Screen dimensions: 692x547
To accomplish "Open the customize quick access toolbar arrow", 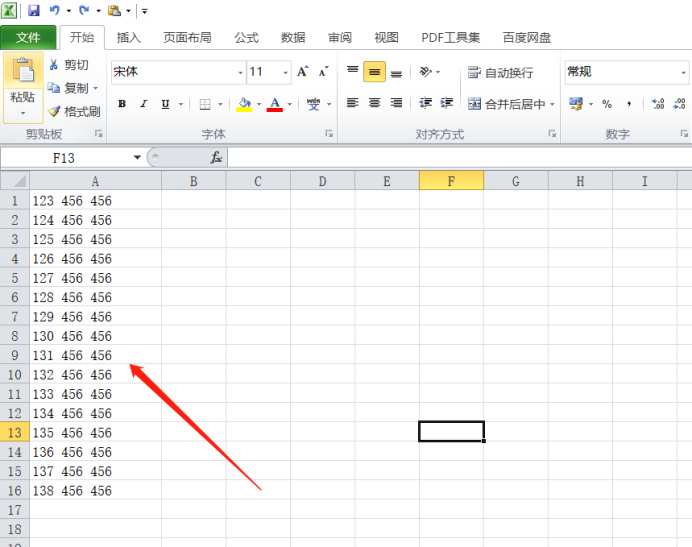I will coord(144,11).
